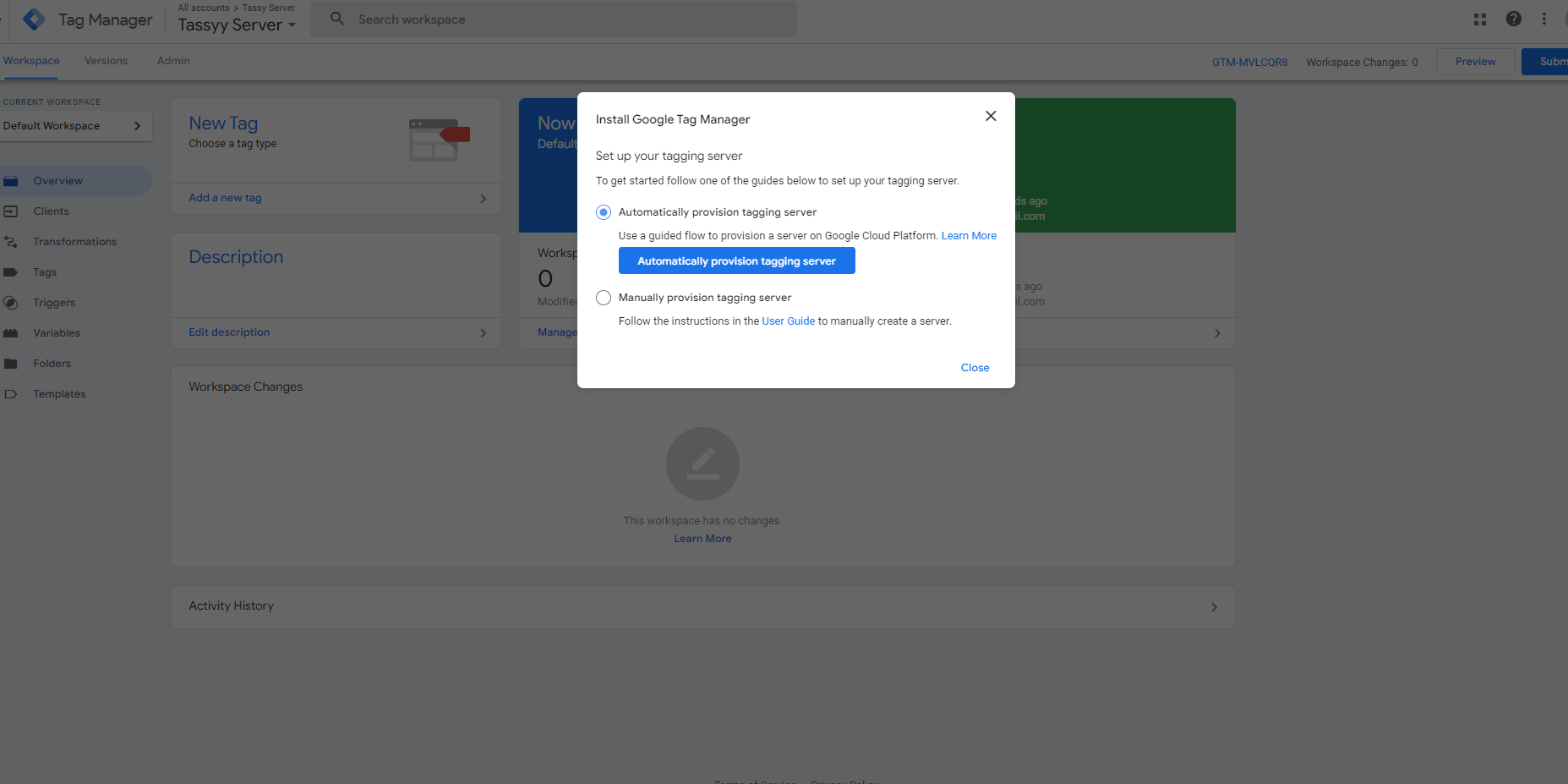Click chevron beside Add a new tag
Image resolution: width=1568 pixels, height=784 pixels.
pos(483,199)
